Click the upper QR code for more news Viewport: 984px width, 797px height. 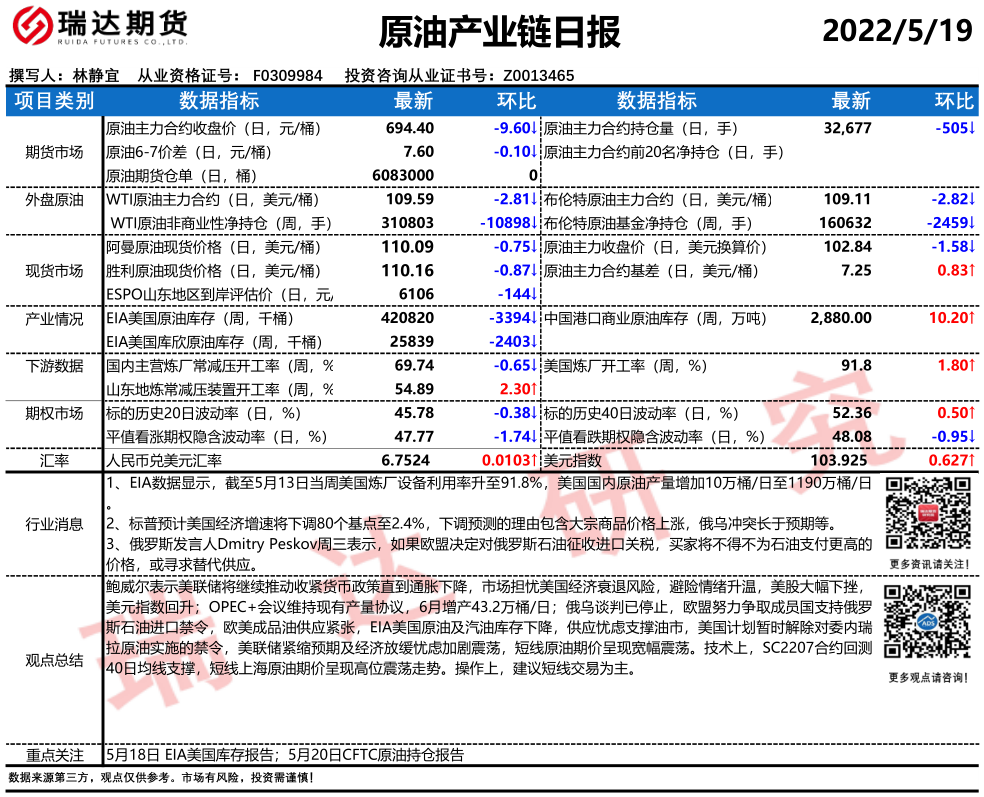tap(926, 515)
